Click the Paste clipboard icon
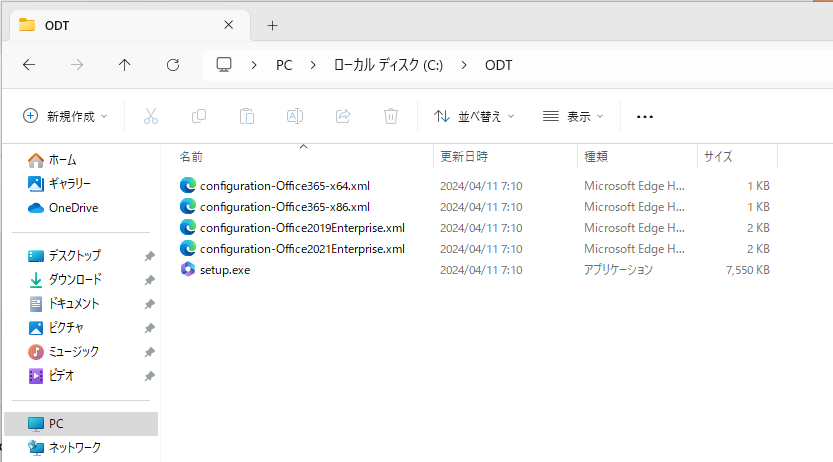The width and height of the screenshot is (833, 462). click(246, 116)
